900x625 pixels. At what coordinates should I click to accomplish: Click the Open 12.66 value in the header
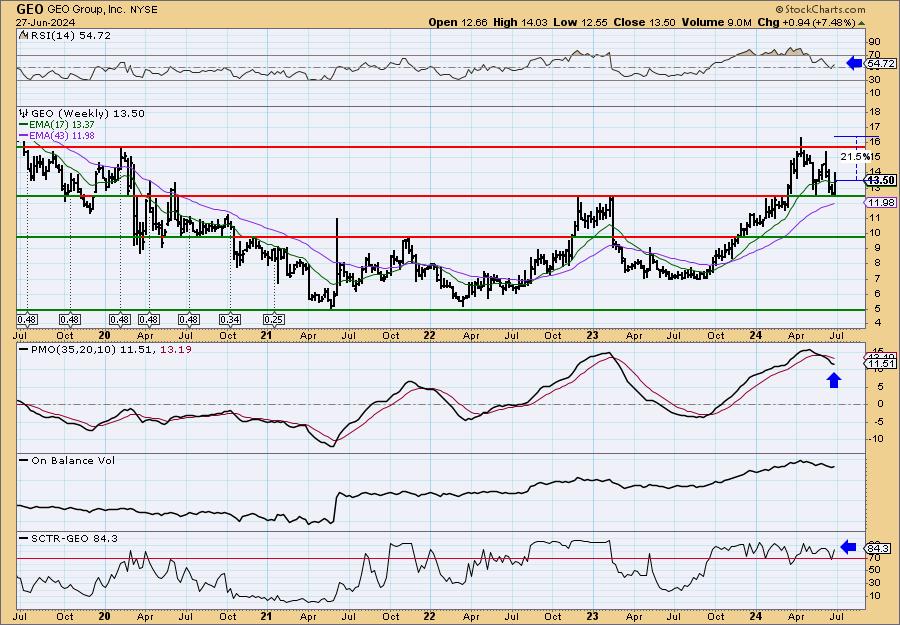(x=458, y=22)
